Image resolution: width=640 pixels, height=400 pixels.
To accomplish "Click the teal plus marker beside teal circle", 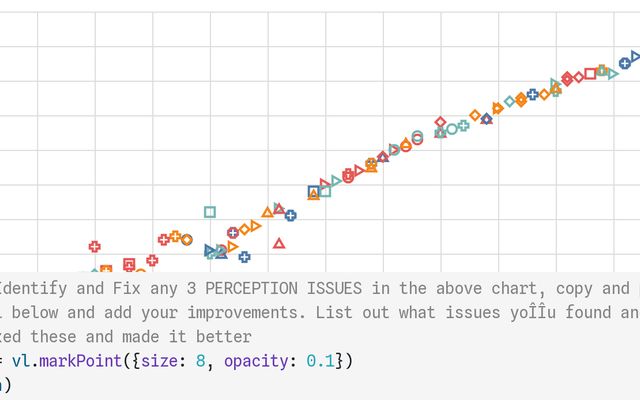I will coord(463,126).
